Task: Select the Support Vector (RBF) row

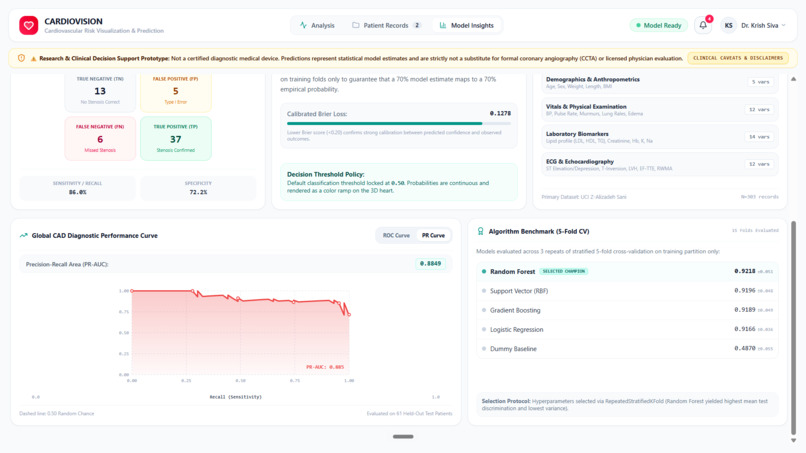Action: tap(627, 291)
